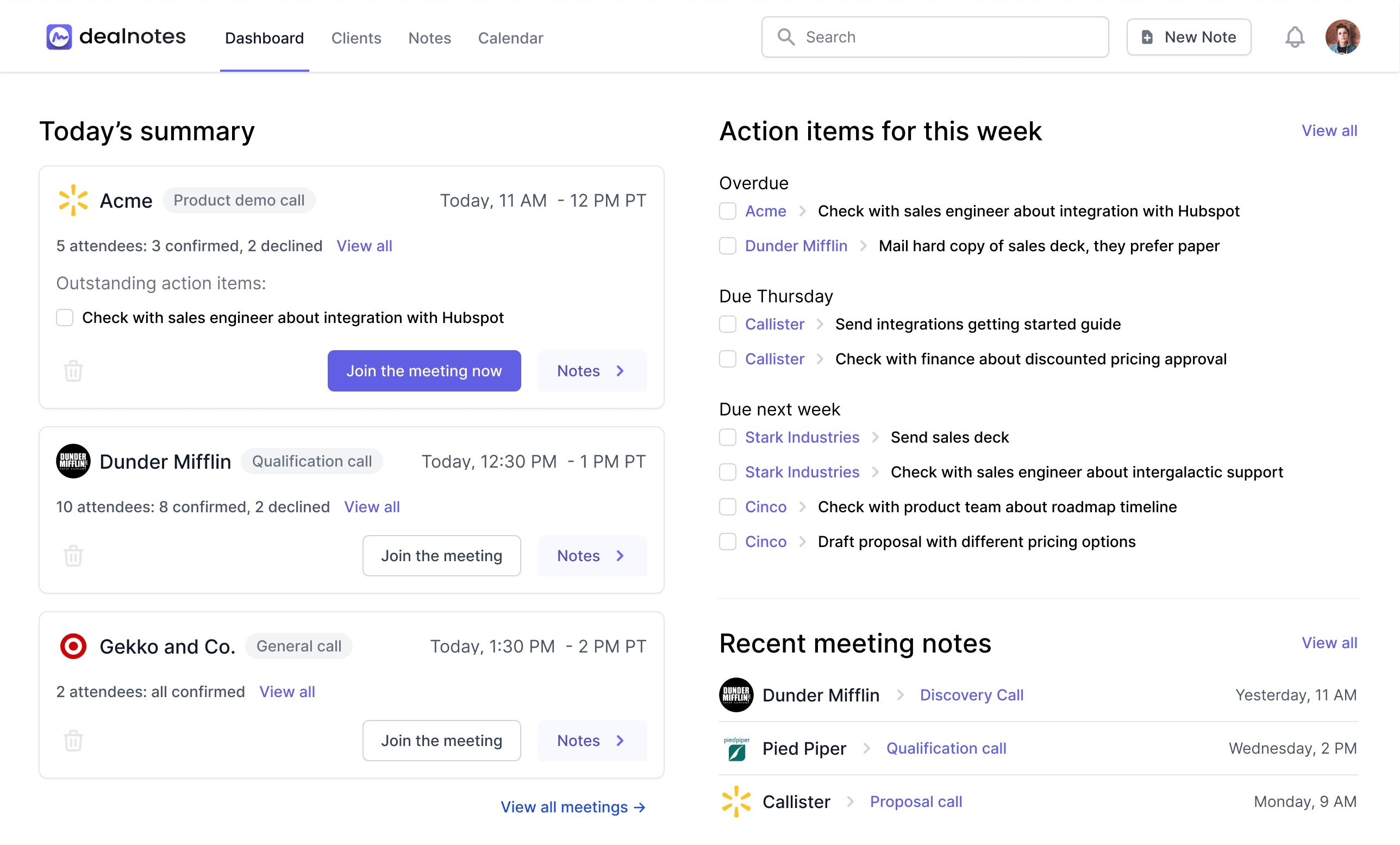The width and height of the screenshot is (1400, 845).
Task: Click the Pied Piper logo in recent notes
Action: coord(736,748)
